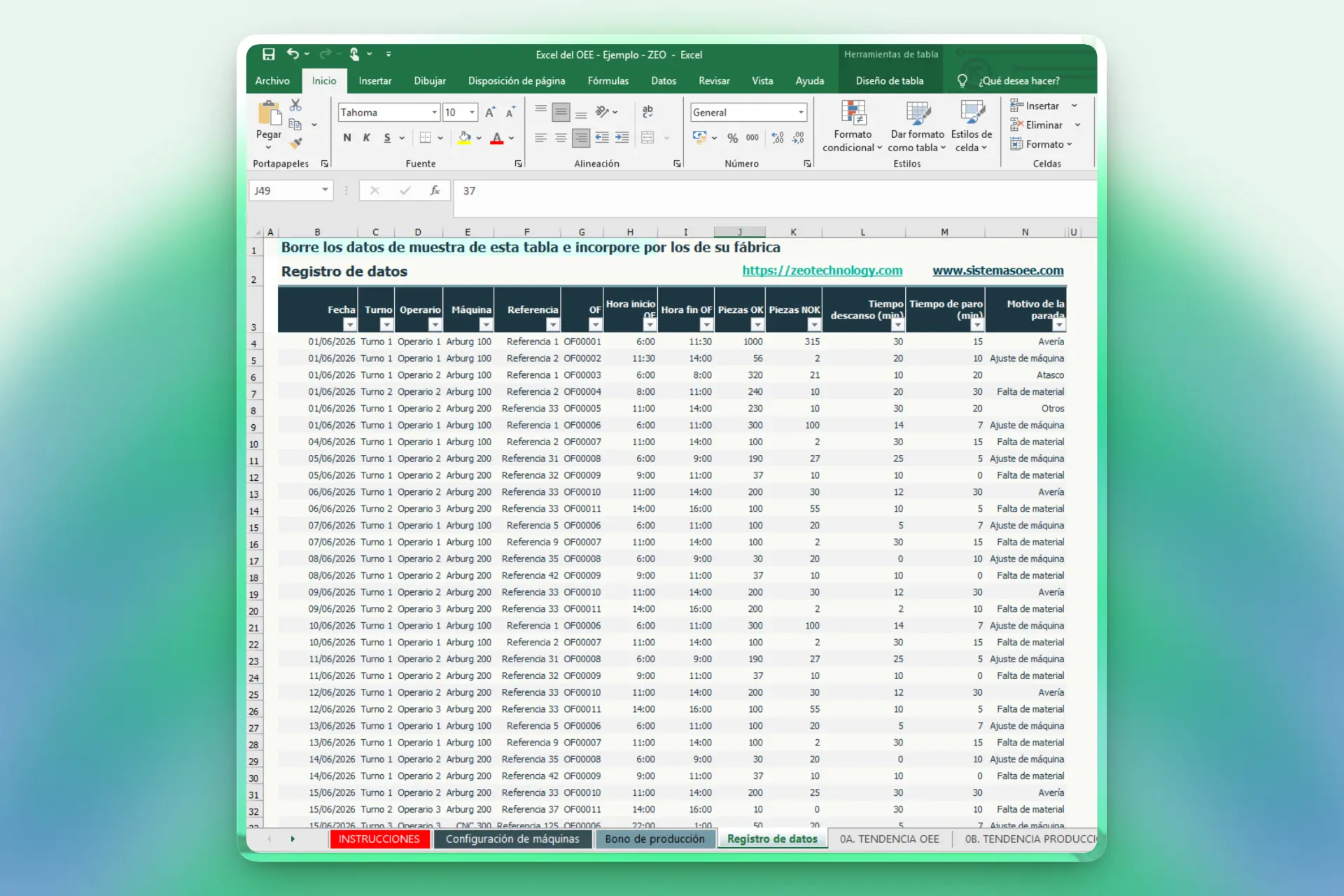Toggle the right-align text button
1344x896 pixels.
[x=580, y=138]
